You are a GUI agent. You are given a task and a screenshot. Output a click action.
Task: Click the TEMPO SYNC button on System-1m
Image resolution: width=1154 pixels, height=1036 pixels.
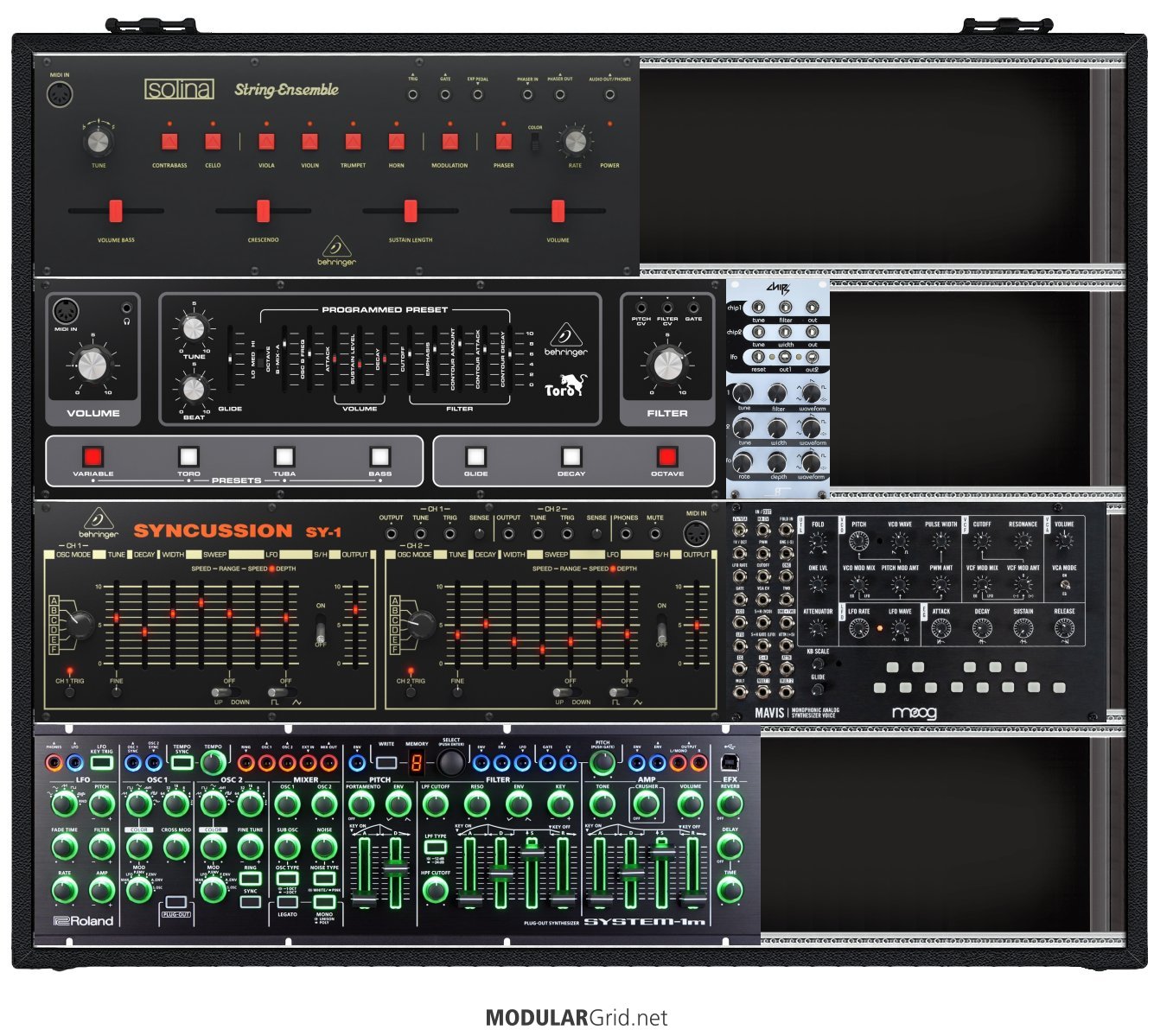[182, 763]
